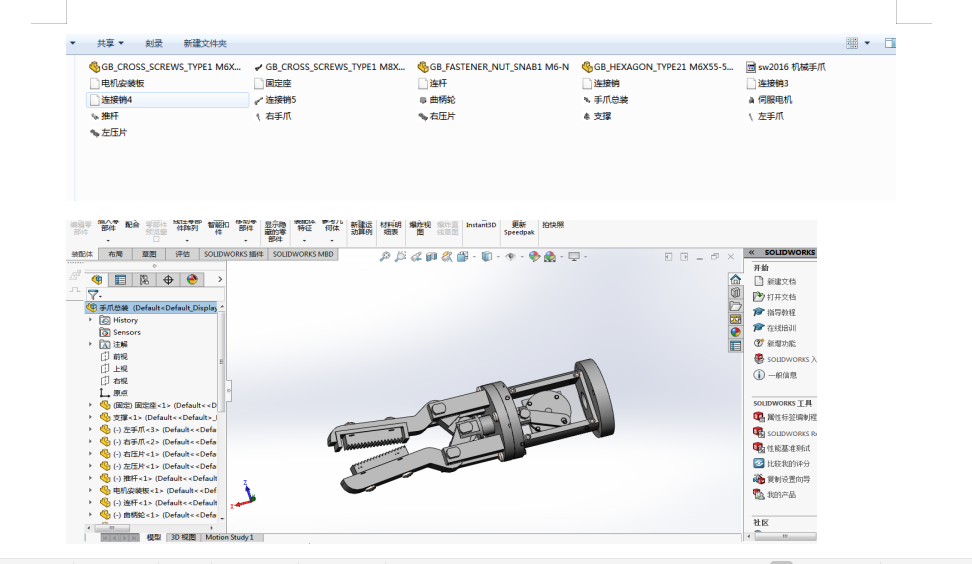Click the Apply Scene icon
The image size is (972, 564).
point(550,257)
